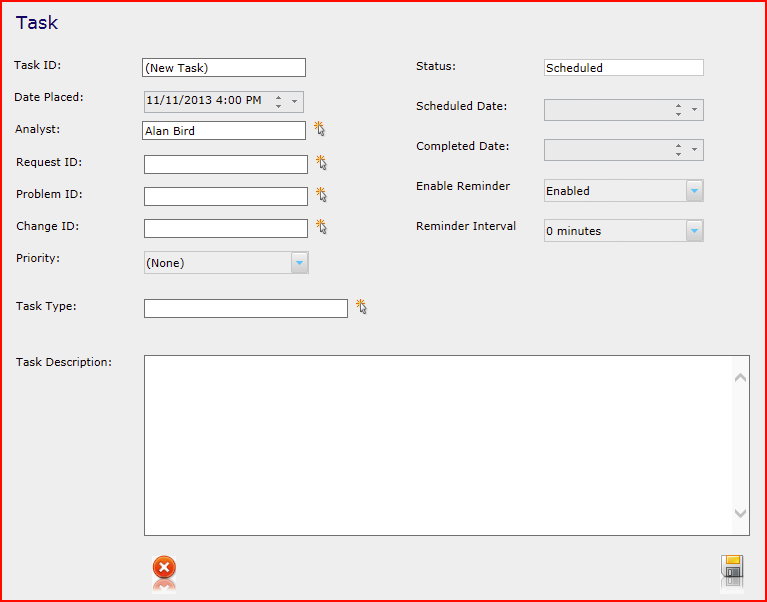
Task: Click the Reminder Interval label
Action: [466, 226]
